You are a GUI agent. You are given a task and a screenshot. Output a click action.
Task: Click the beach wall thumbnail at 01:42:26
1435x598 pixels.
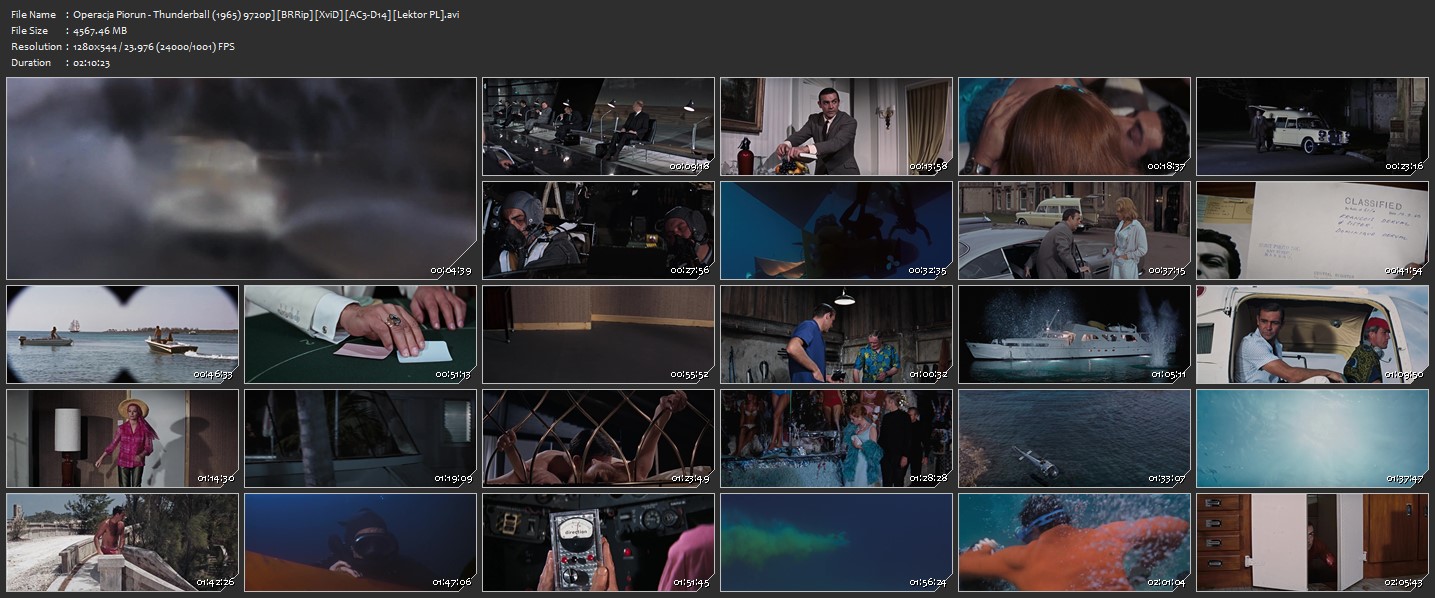point(122,542)
